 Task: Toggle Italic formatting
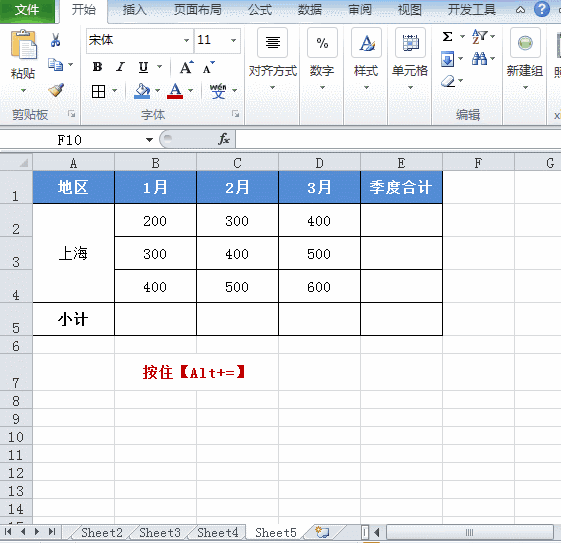point(121,67)
